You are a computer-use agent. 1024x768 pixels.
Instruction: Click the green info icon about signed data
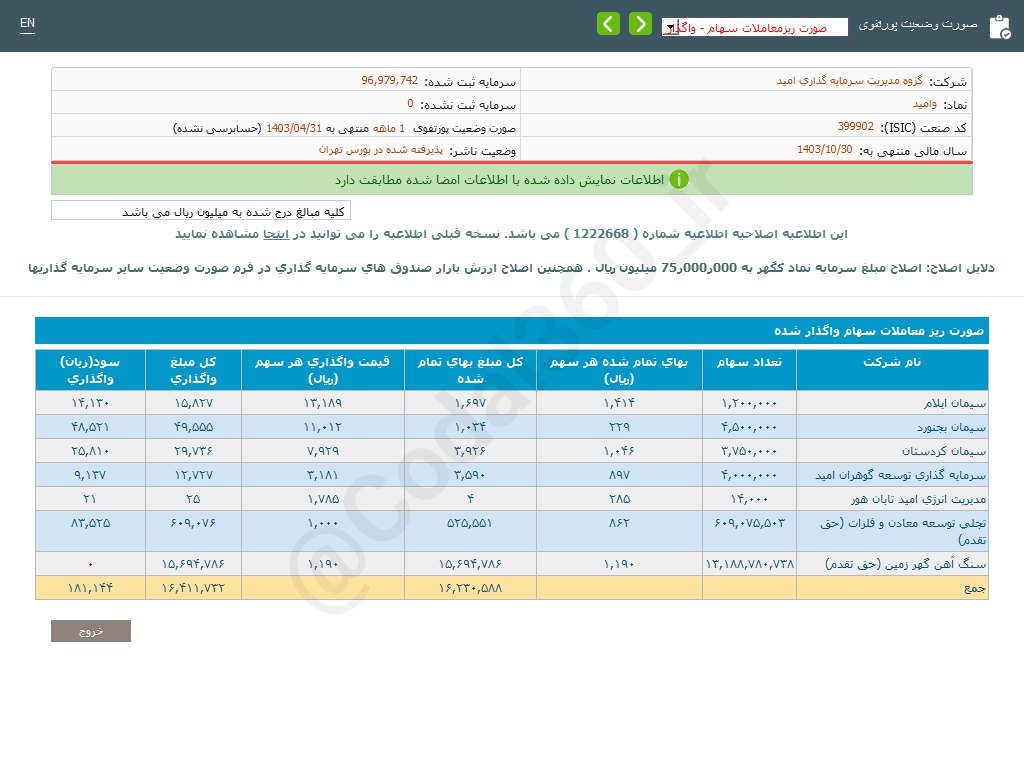coord(679,178)
